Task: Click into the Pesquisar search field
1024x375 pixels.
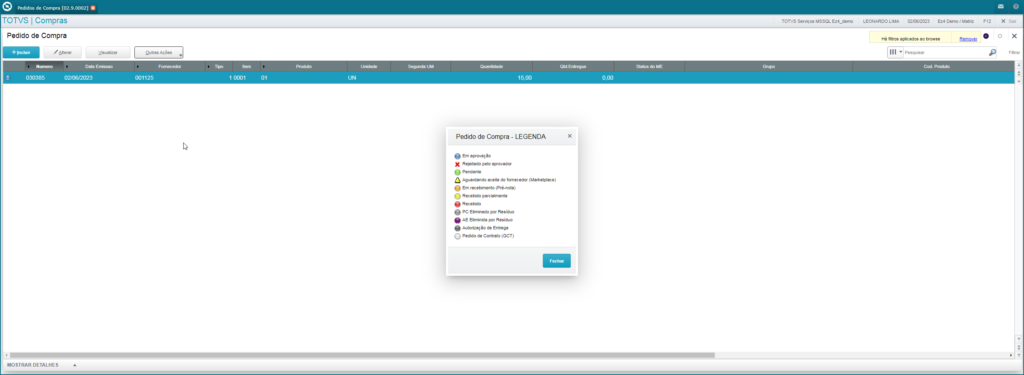Action: tap(946, 52)
